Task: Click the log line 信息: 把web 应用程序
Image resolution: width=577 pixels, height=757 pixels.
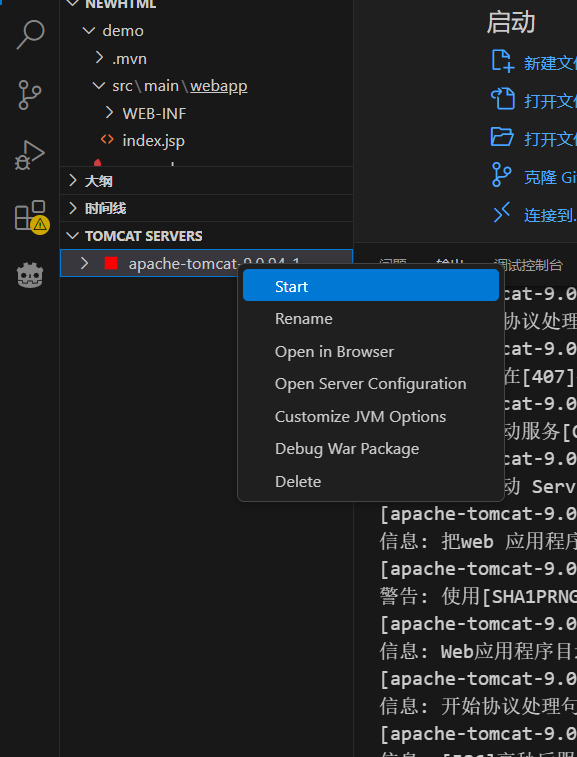Action: point(478,541)
